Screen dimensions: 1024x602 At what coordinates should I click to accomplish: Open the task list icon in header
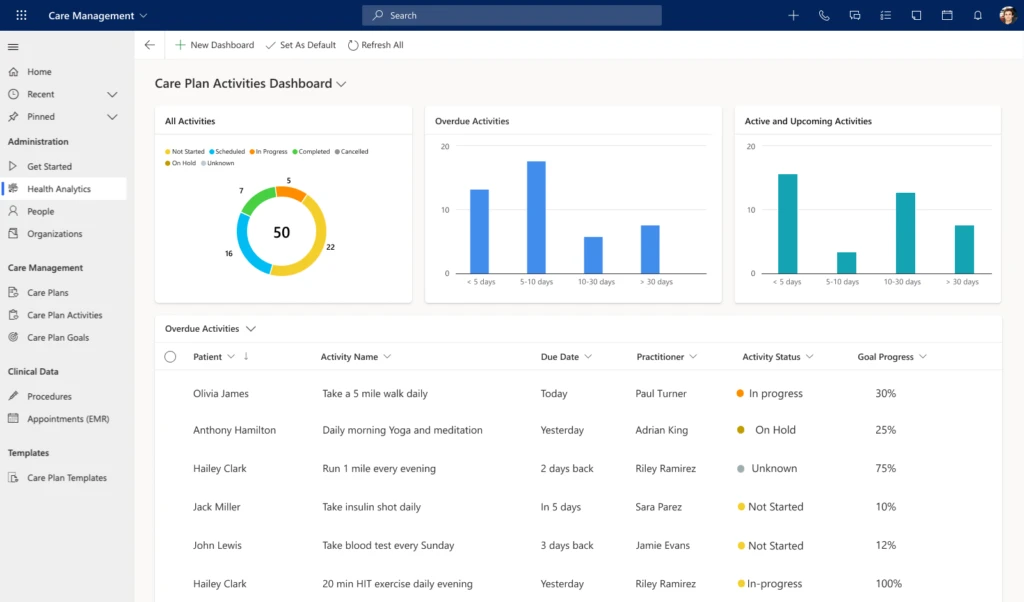click(885, 15)
